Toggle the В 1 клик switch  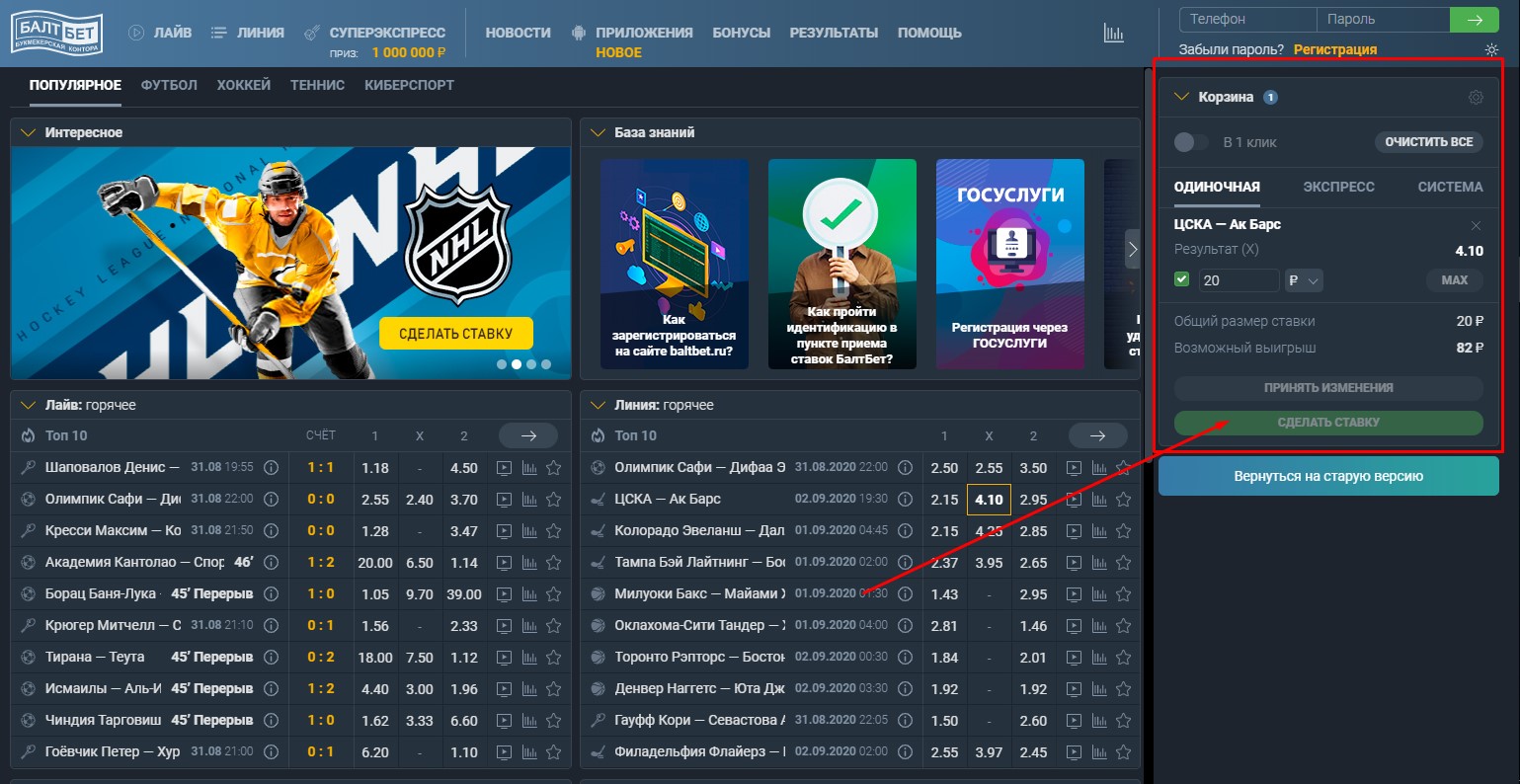pos(1190,142)
